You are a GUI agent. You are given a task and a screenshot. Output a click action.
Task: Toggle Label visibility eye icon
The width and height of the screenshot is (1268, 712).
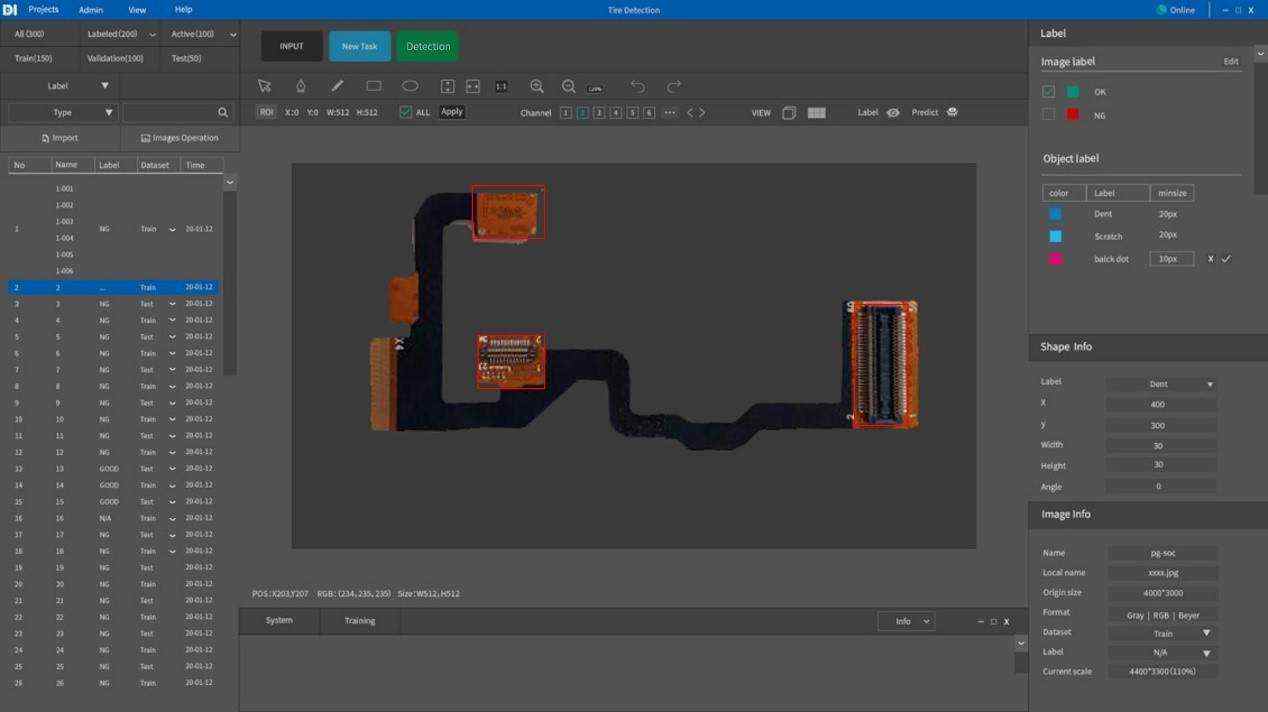[893, 113]
